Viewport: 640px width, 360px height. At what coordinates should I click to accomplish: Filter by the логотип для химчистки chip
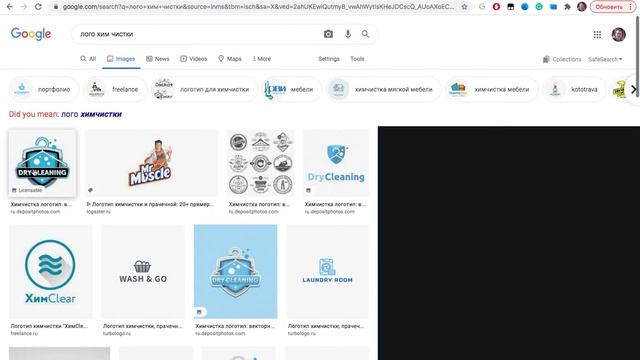click(204, 89)
